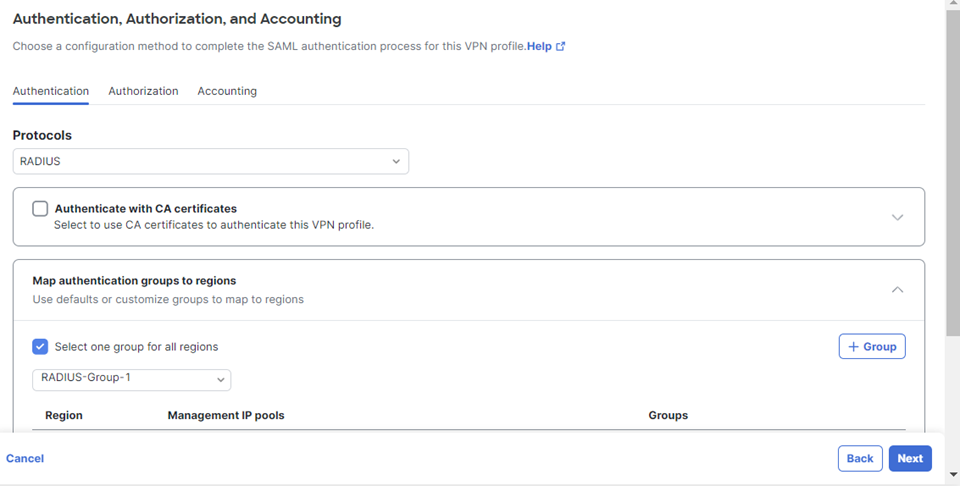Click the Groups column header
This screenshot has width=960, height=486.
(x=668, y=416)
